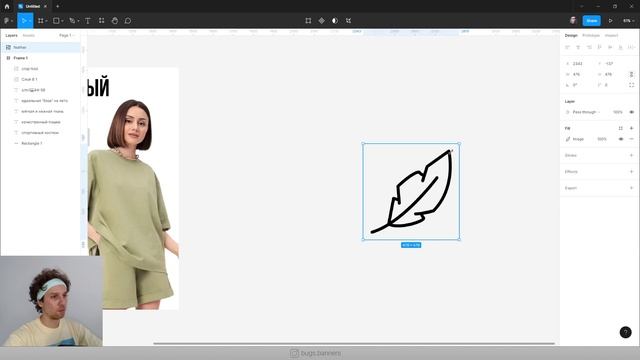Image resolution: width=640 pixels, height=360 pixels.
Task: Open the Resources tool
Action: click(x=101, y=20)
